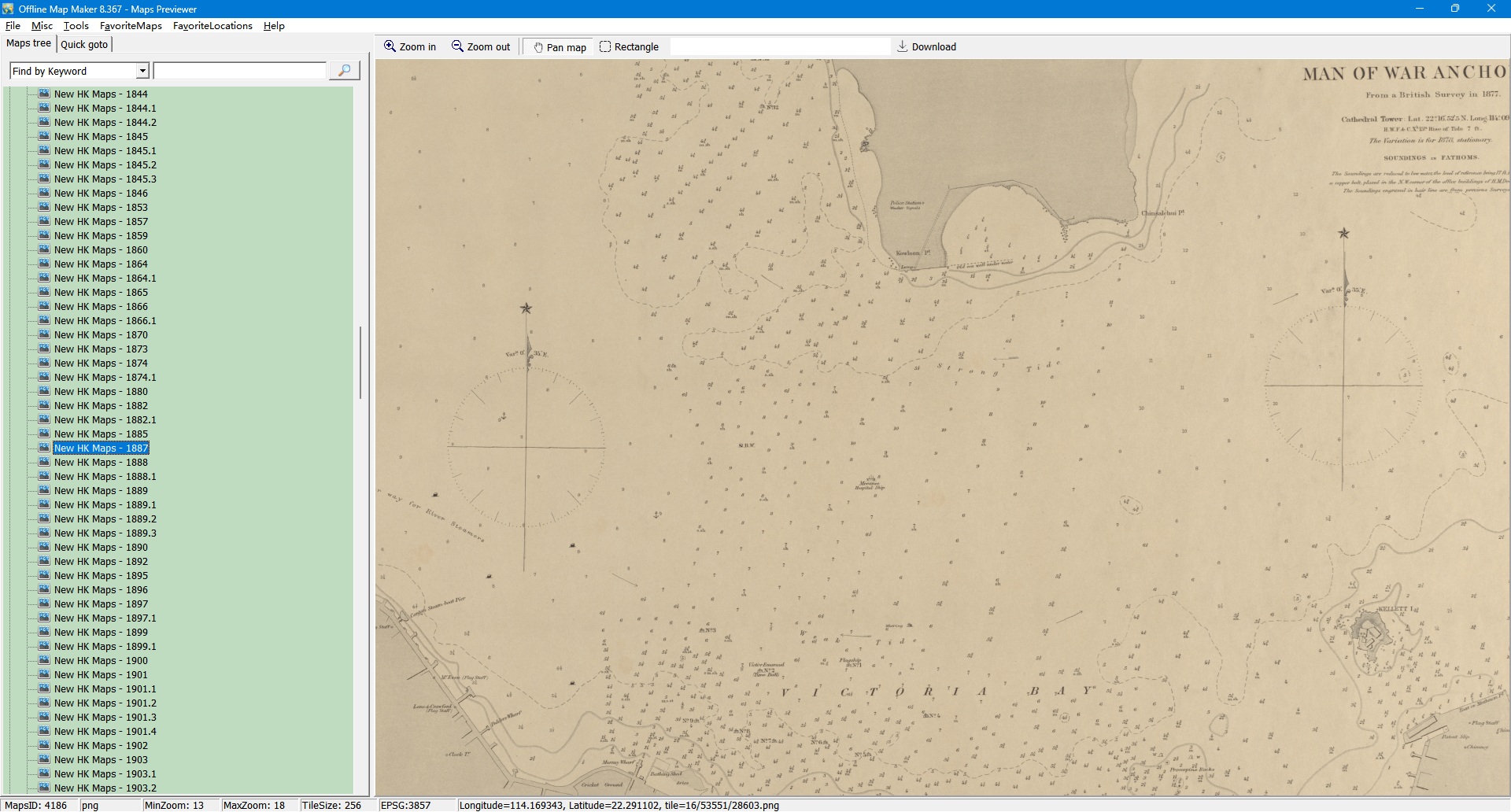Select New HK Maps - 1860 in tree

click(101, 249)
